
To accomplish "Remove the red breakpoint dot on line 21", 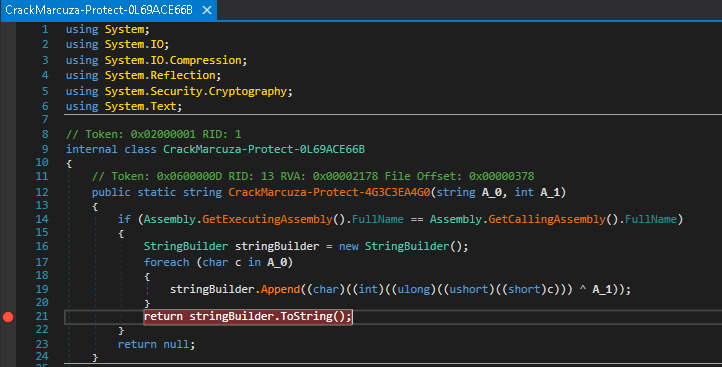I will pyautogui.click(x=8, y=317).
